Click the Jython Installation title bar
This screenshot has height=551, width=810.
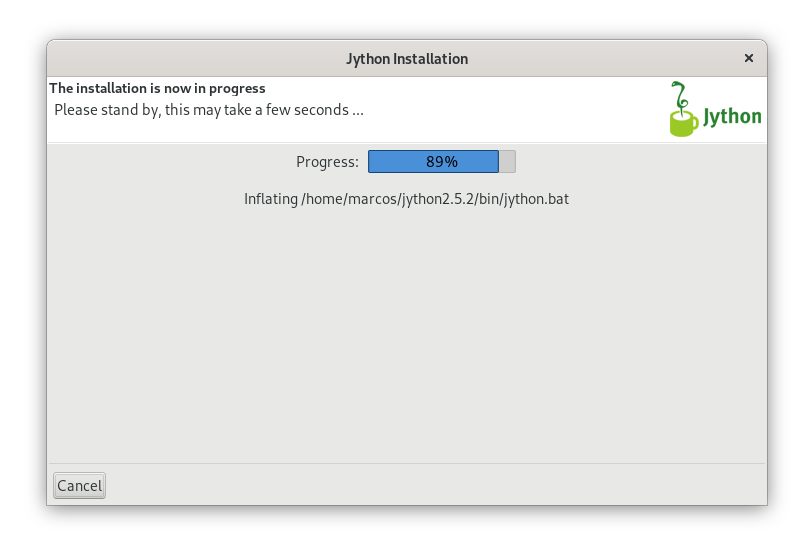click(x=407, y=58)
